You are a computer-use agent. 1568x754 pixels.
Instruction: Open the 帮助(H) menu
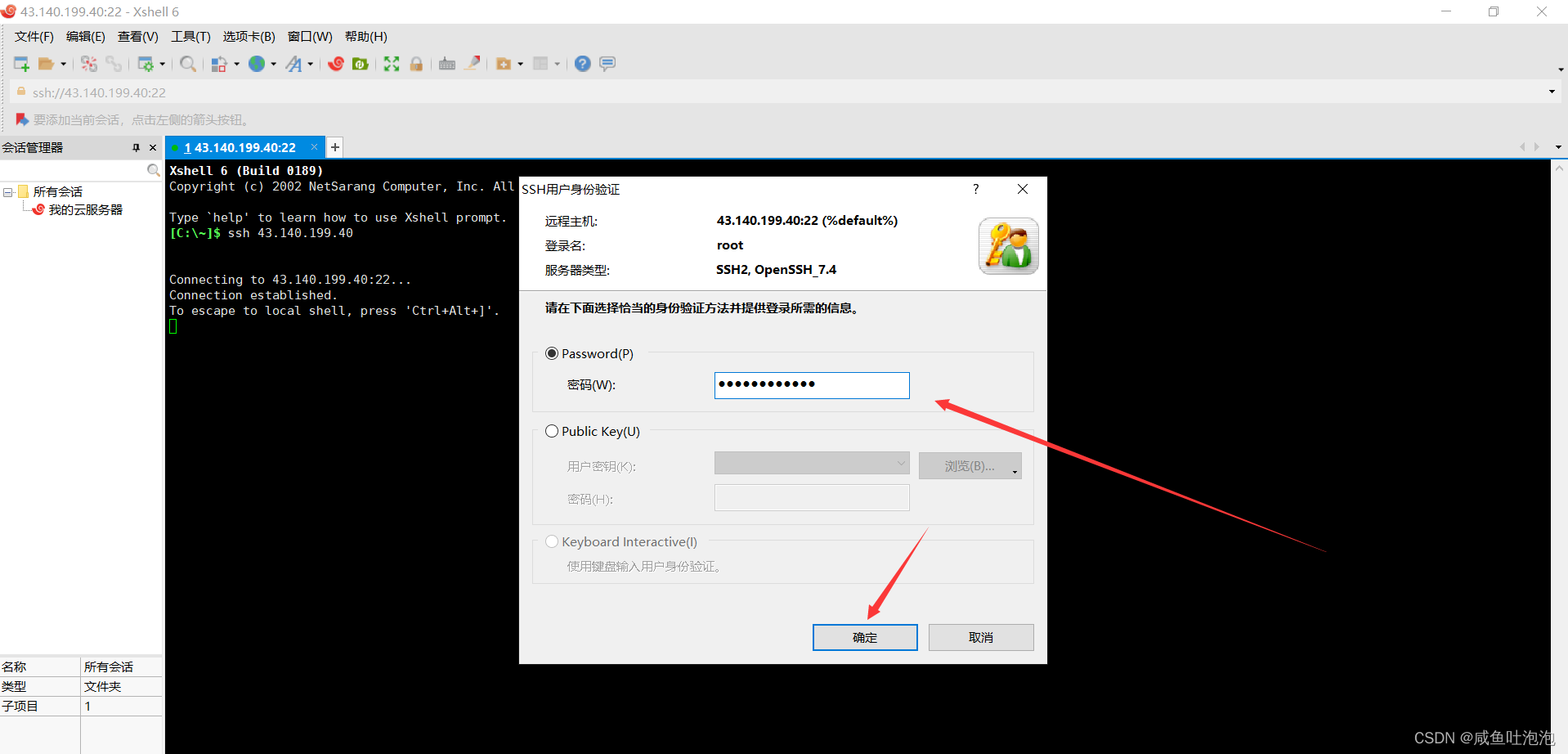(366, 37)
